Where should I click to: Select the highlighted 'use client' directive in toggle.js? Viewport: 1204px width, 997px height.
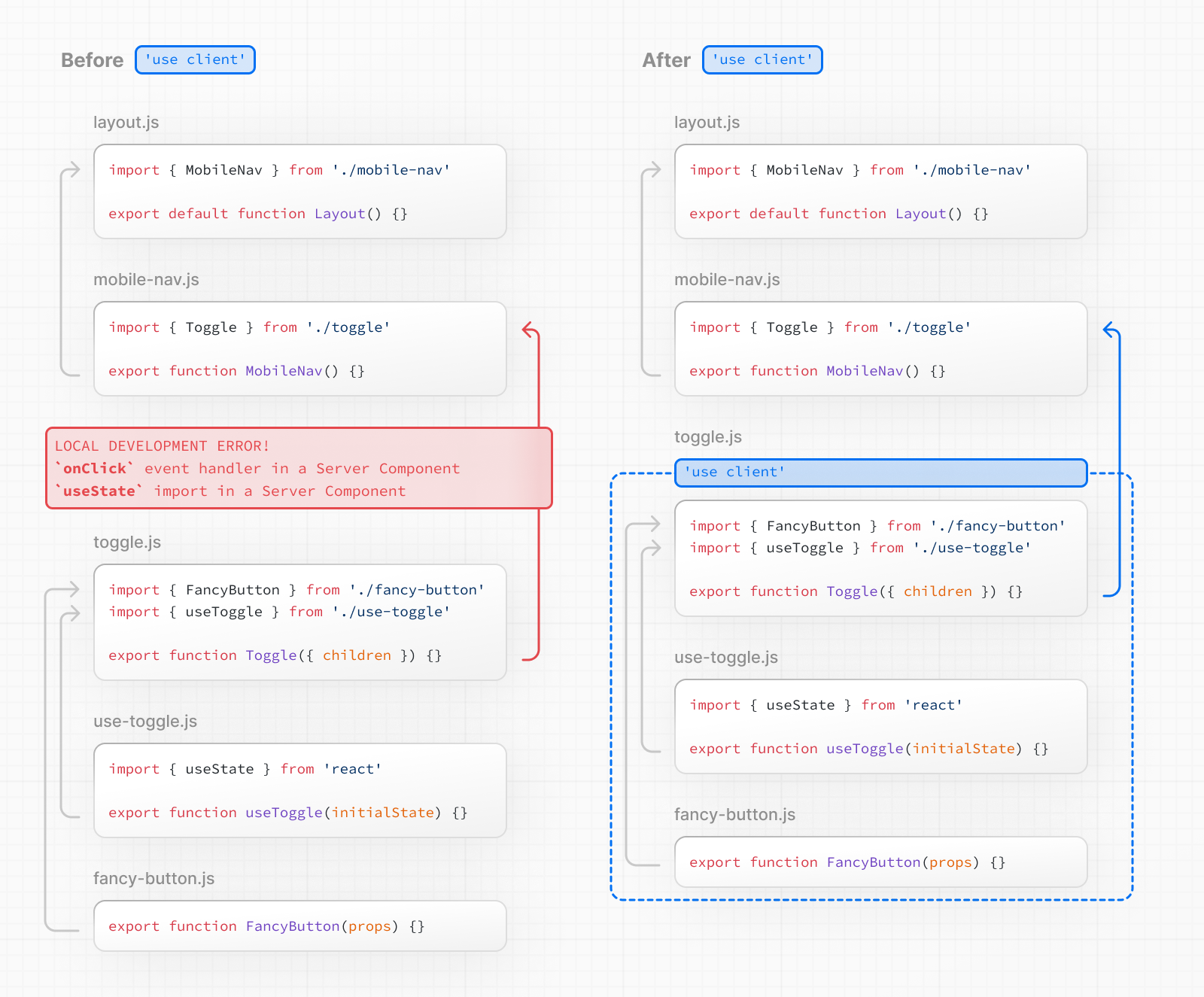pos(880,473)
